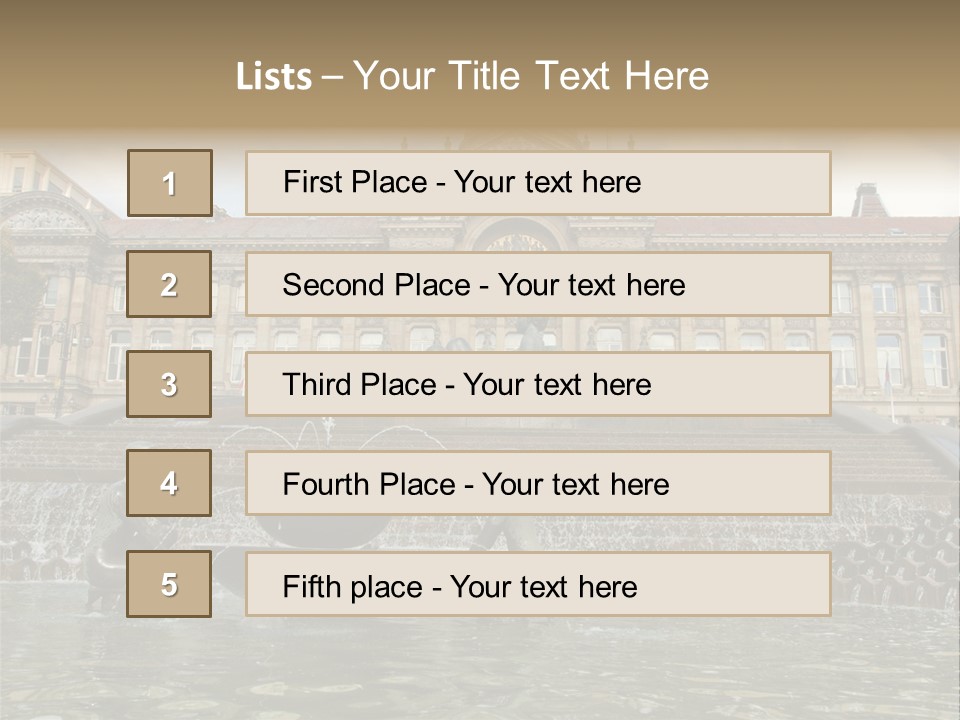
Task: Select the number 5 box
Action: (x=169, y=584)
